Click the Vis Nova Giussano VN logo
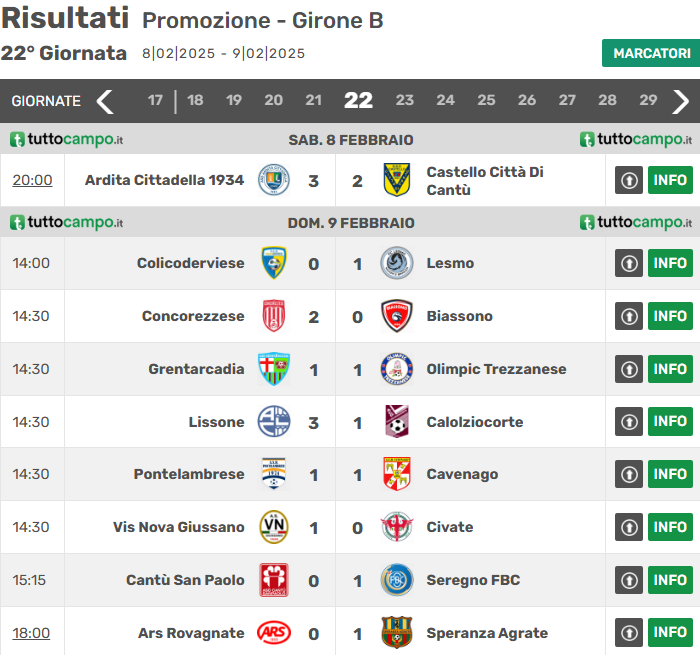Screen dimensions: 700x655 pos(274,527)
